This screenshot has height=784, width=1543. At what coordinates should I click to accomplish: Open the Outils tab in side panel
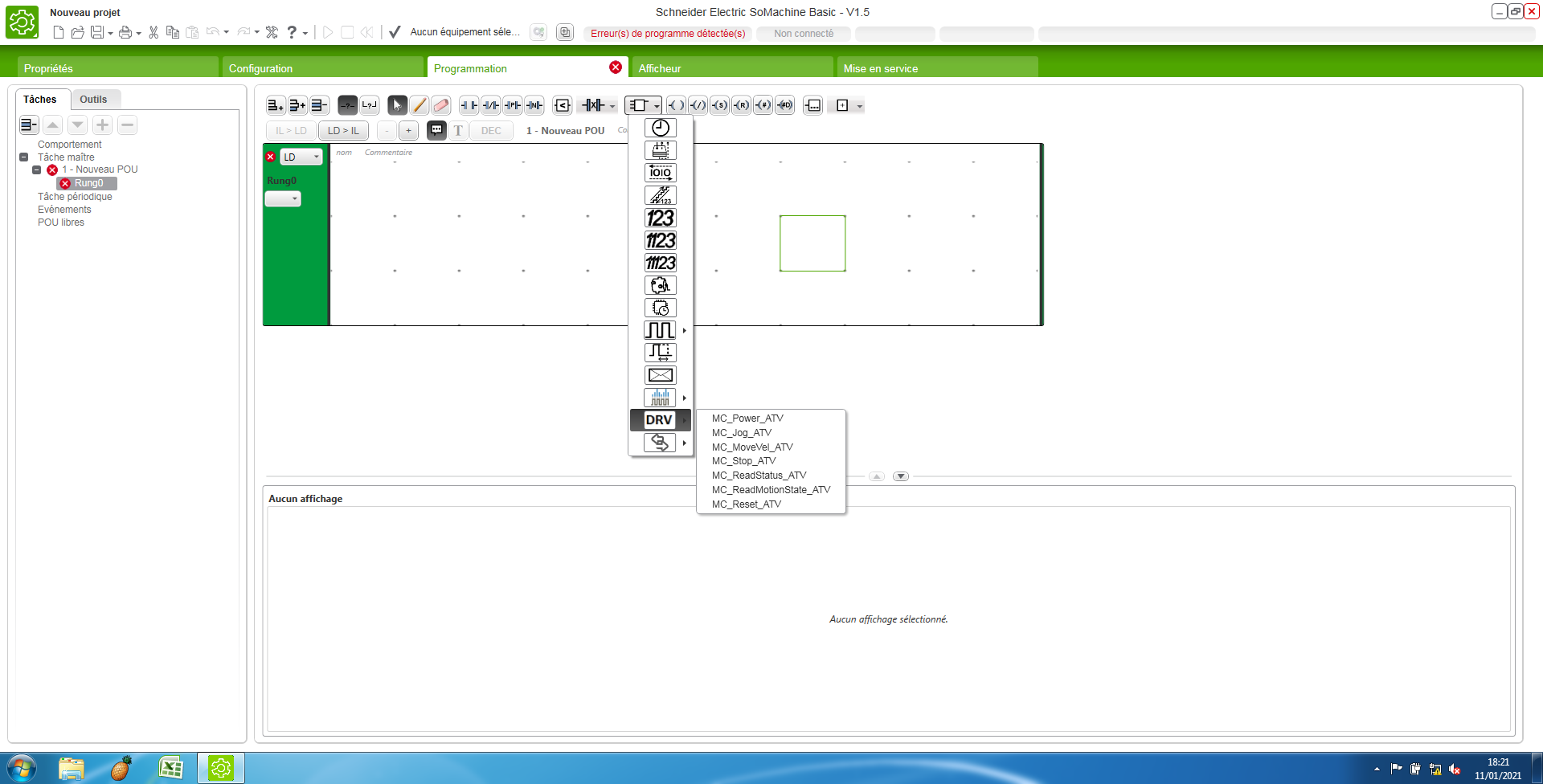pyautogui.click(x=93, y=100)
